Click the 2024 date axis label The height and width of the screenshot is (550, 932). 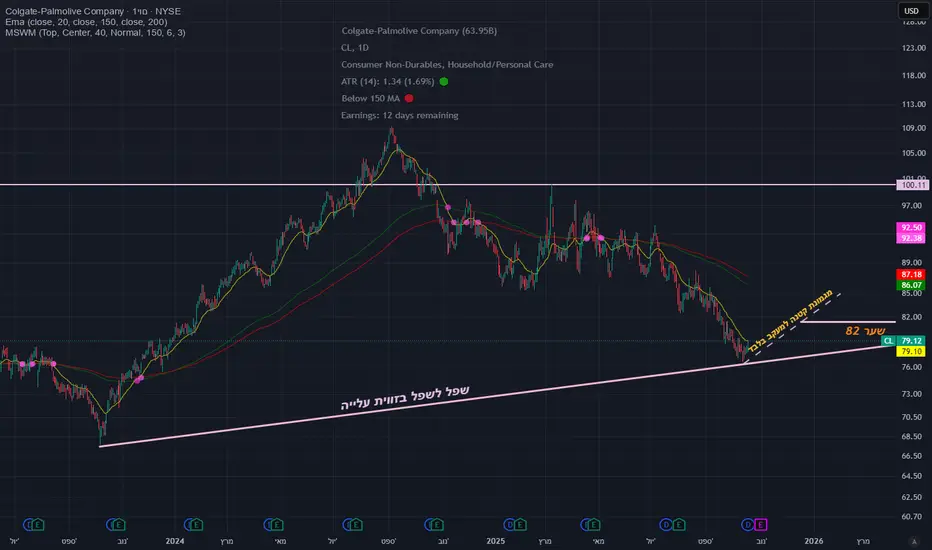click(x=175, y=541)
